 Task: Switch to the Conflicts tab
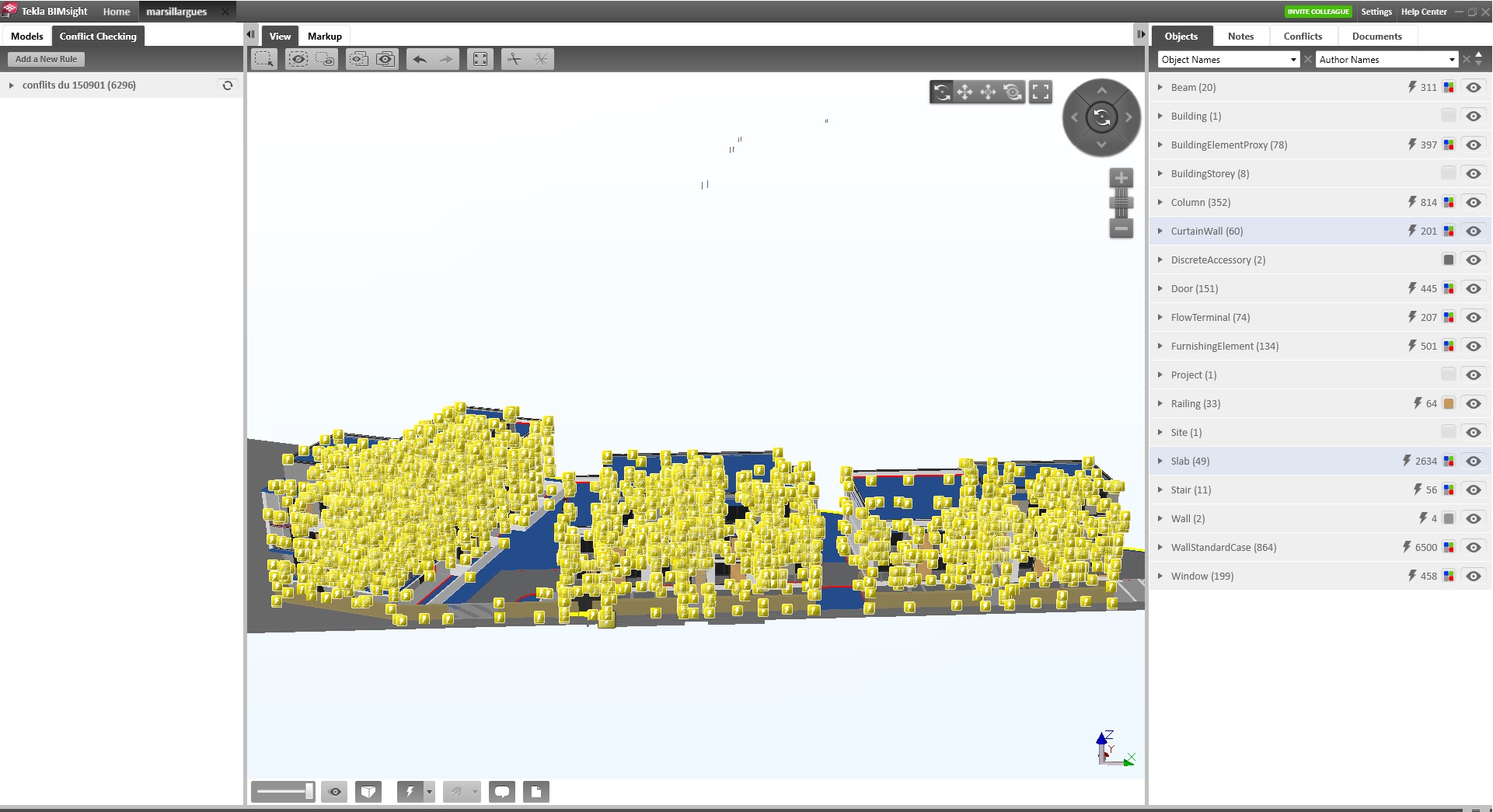[1303, 37]
